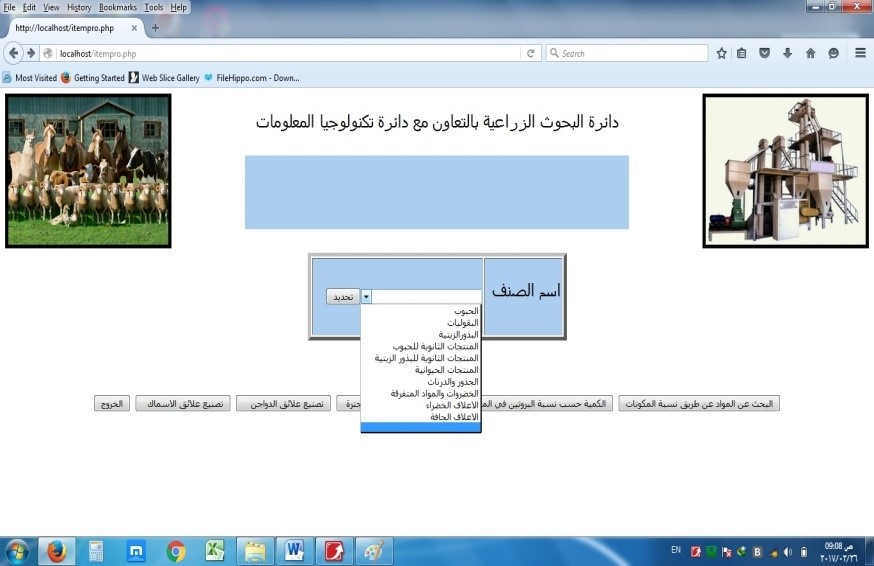
Task: Open the Bookmarks menu
Action: pos(117,7)
